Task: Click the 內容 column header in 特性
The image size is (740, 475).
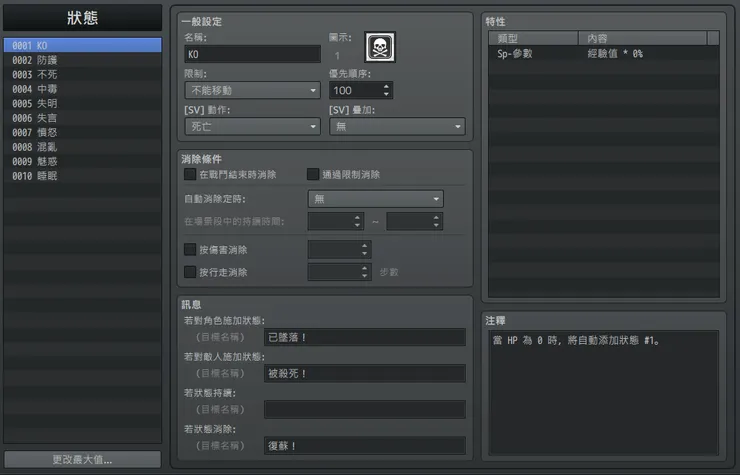Action: [x=643, y=38]
